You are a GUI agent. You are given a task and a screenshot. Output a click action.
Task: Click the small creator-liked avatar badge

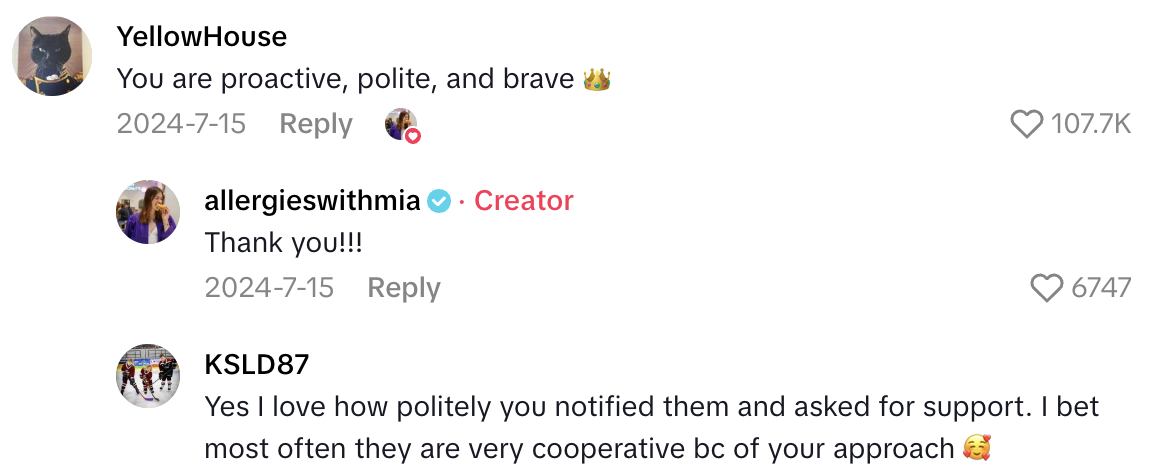(402, 125)
